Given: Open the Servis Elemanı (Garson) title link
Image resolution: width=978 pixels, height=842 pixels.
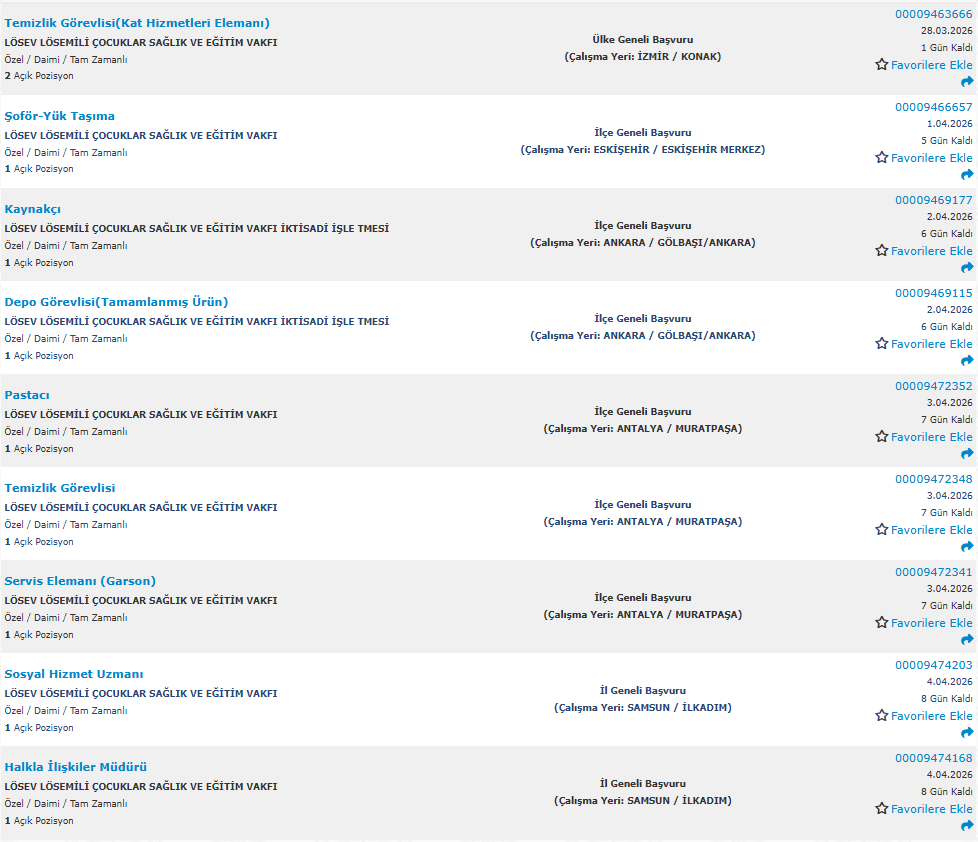Looking at the screenshot, I should (80, 581).
